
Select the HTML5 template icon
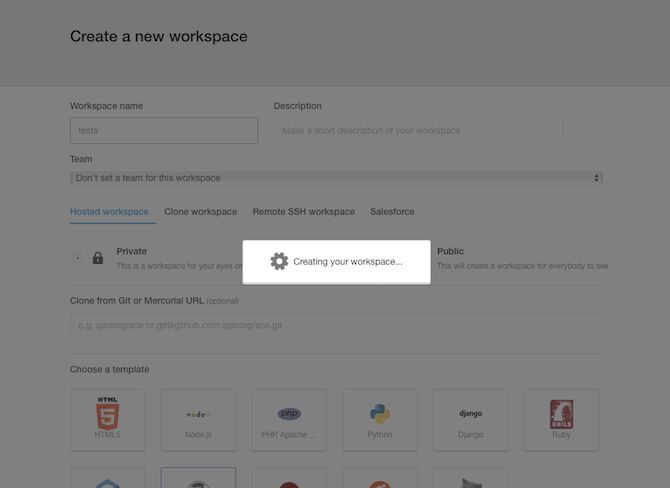pos(107,413)
